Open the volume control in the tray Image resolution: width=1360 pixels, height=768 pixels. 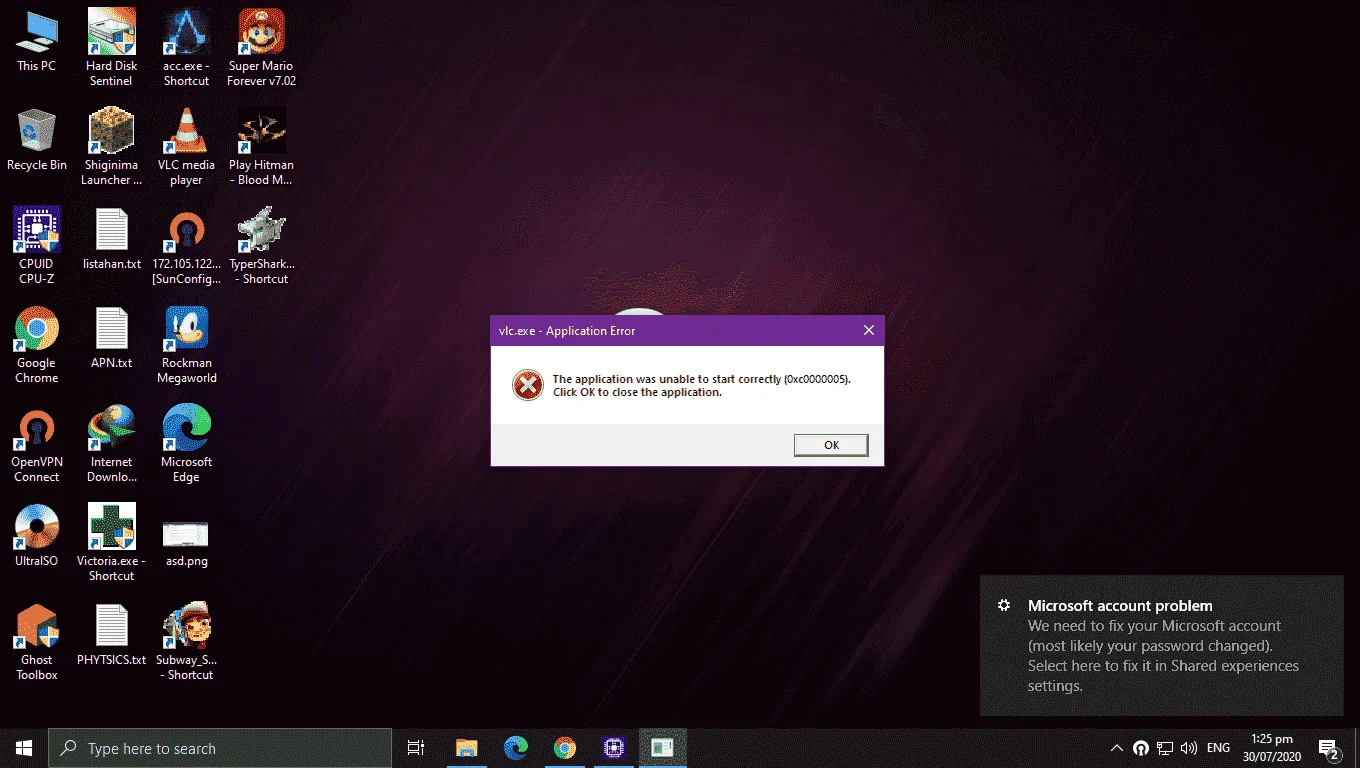(1189, 748)
